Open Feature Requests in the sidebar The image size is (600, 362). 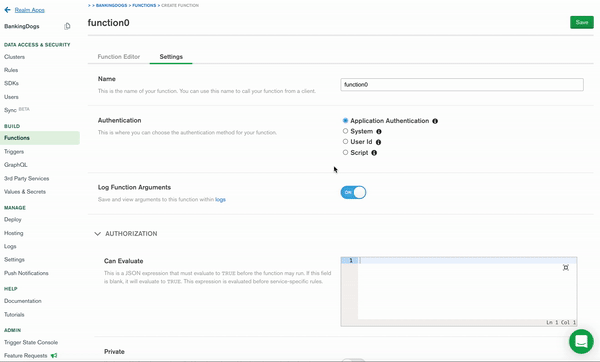(x=26, y=355)
